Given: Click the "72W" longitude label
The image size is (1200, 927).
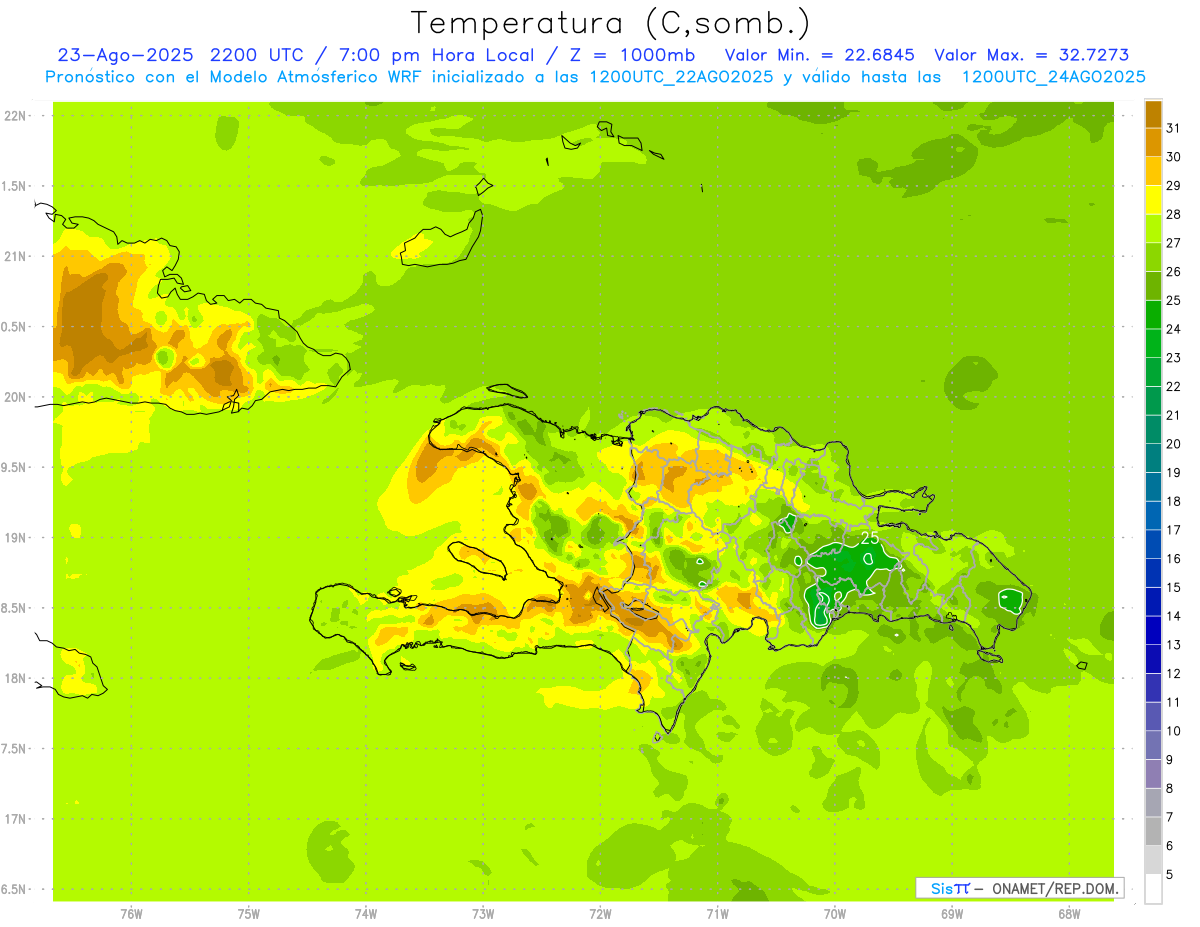Looking at the screenshot, I should pos(600,914).
